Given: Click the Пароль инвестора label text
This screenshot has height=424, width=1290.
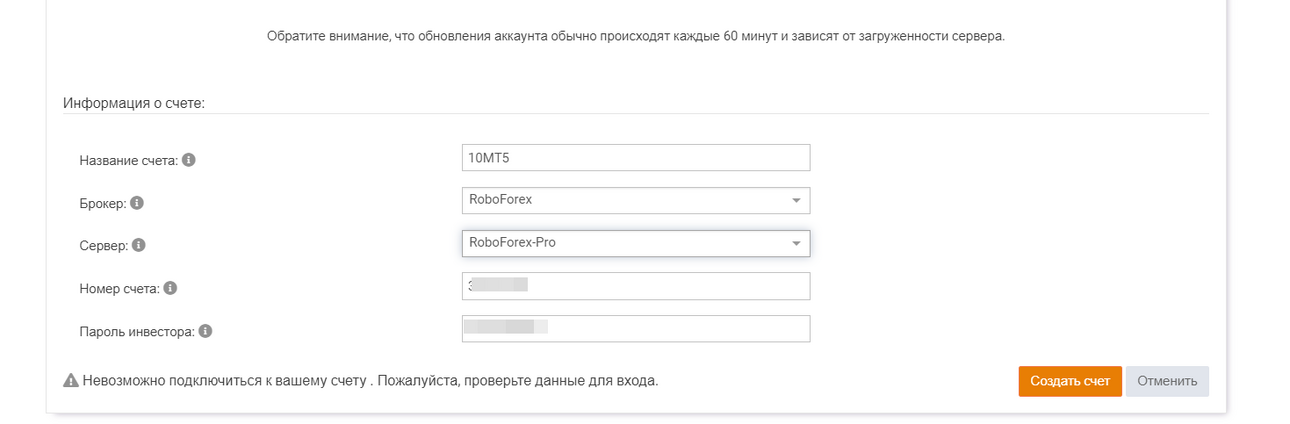Looking at the screenshot, I should 137,331.
